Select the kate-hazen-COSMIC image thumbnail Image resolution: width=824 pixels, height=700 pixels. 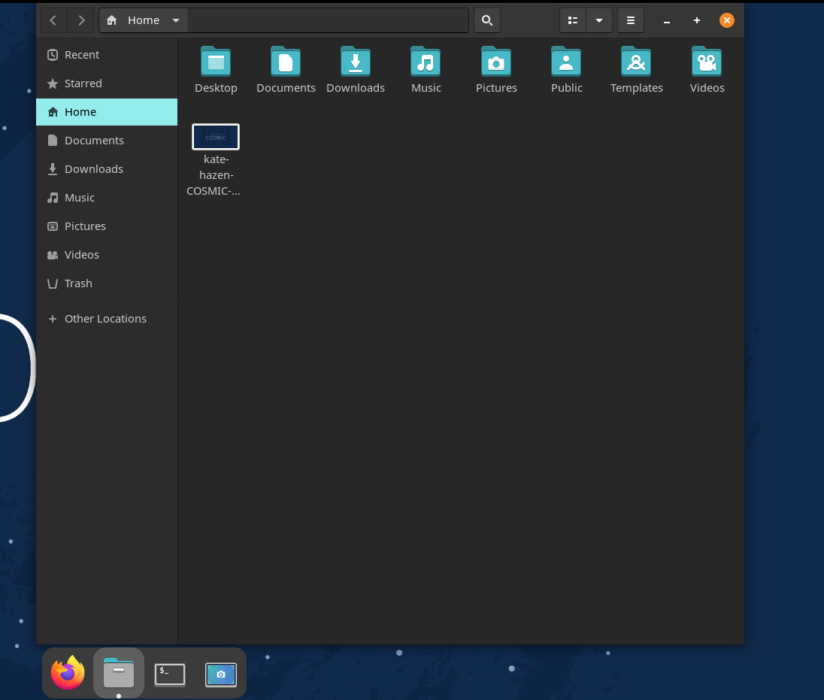(x=216, y=137)
